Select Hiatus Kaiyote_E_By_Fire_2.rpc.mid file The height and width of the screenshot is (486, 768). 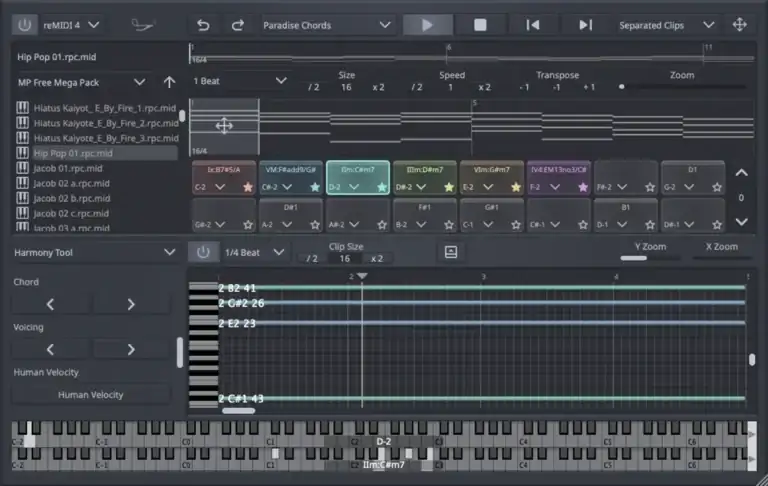tap(106, 123)
